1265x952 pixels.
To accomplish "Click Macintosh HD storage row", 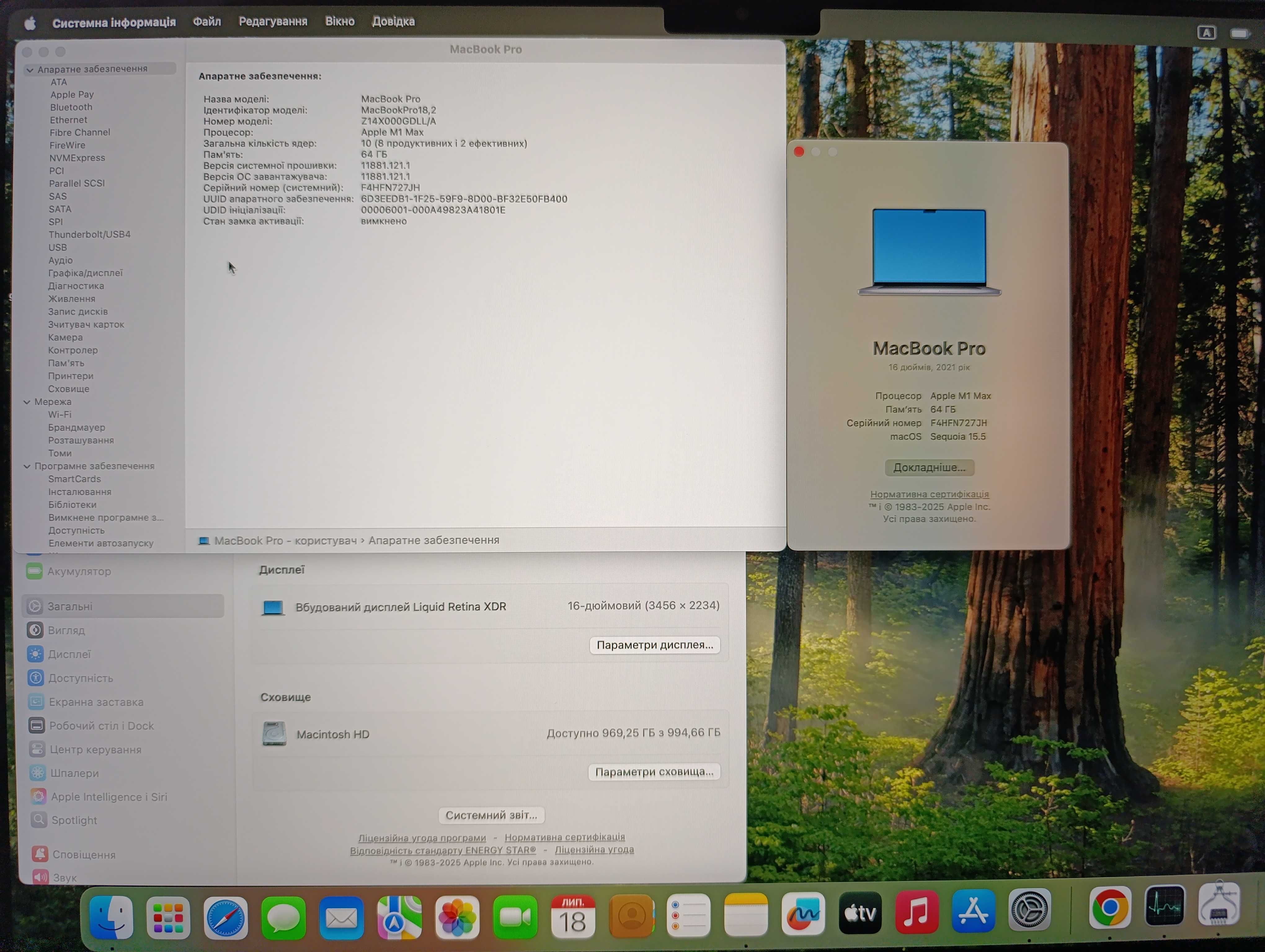I will 491,734.
